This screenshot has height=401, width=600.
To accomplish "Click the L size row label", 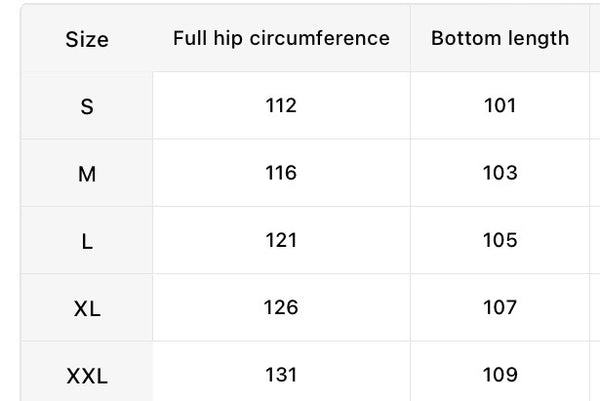I will coord(87,241).
